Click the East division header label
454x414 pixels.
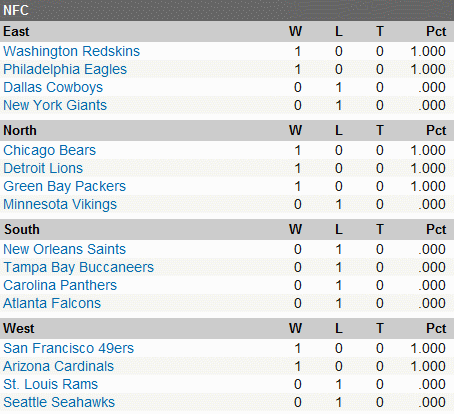[x=16, y=32]
